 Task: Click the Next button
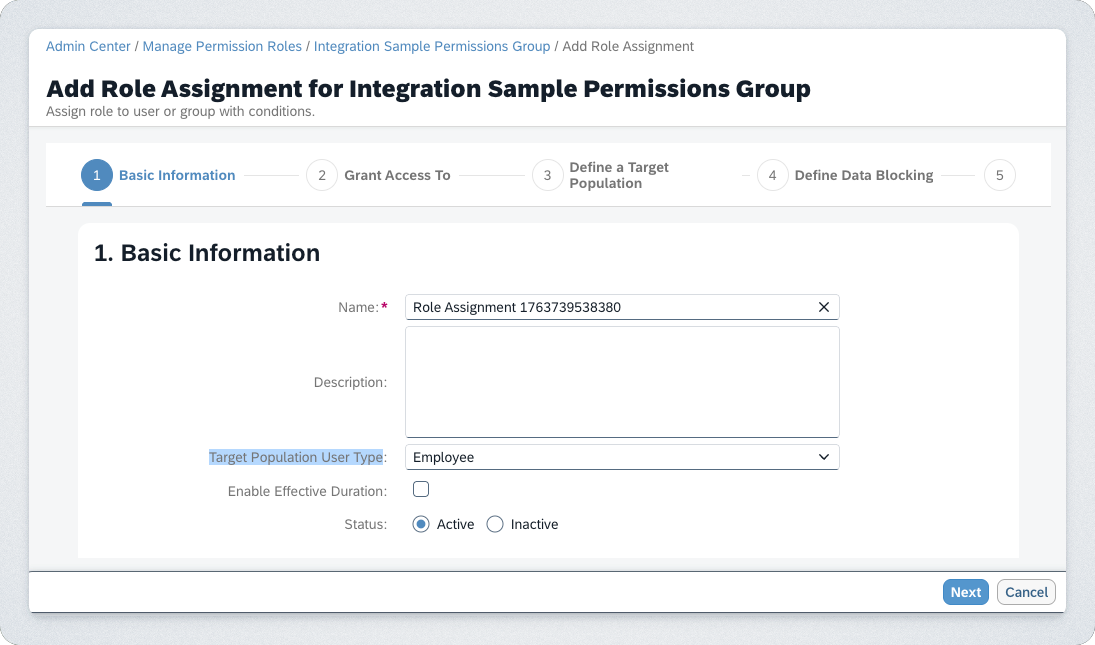tap(965, 592)
